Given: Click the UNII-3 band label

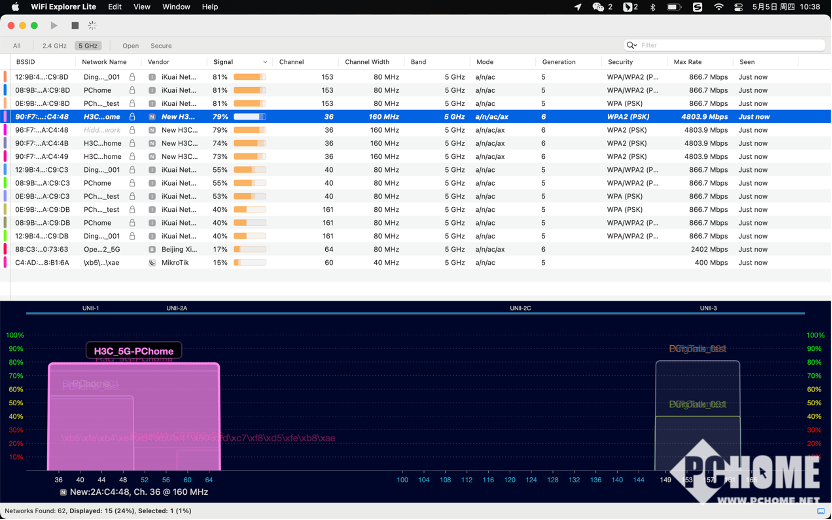Looking at the screenshot, I should [708, 308].
